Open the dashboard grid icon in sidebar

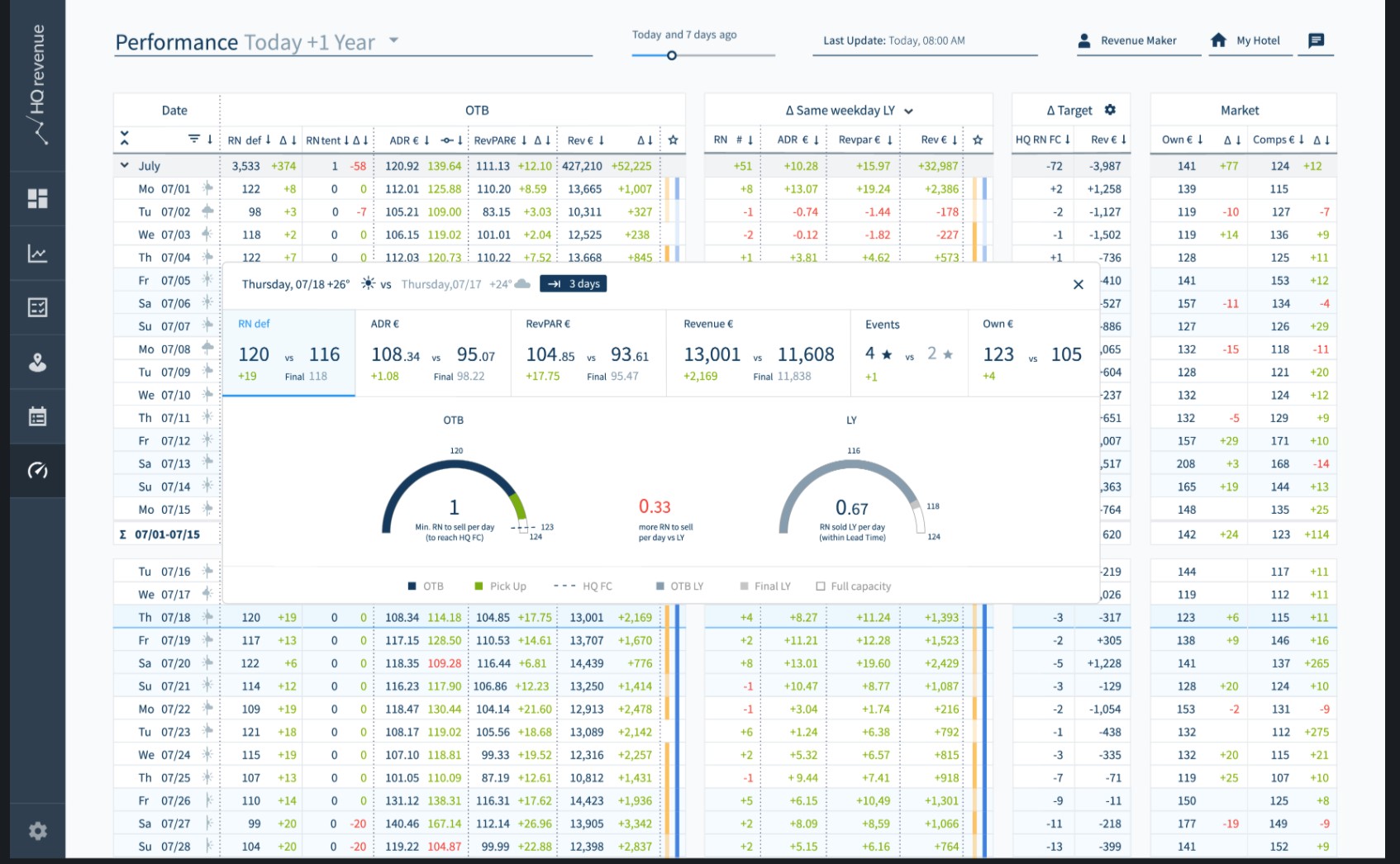tap(37, 198)
